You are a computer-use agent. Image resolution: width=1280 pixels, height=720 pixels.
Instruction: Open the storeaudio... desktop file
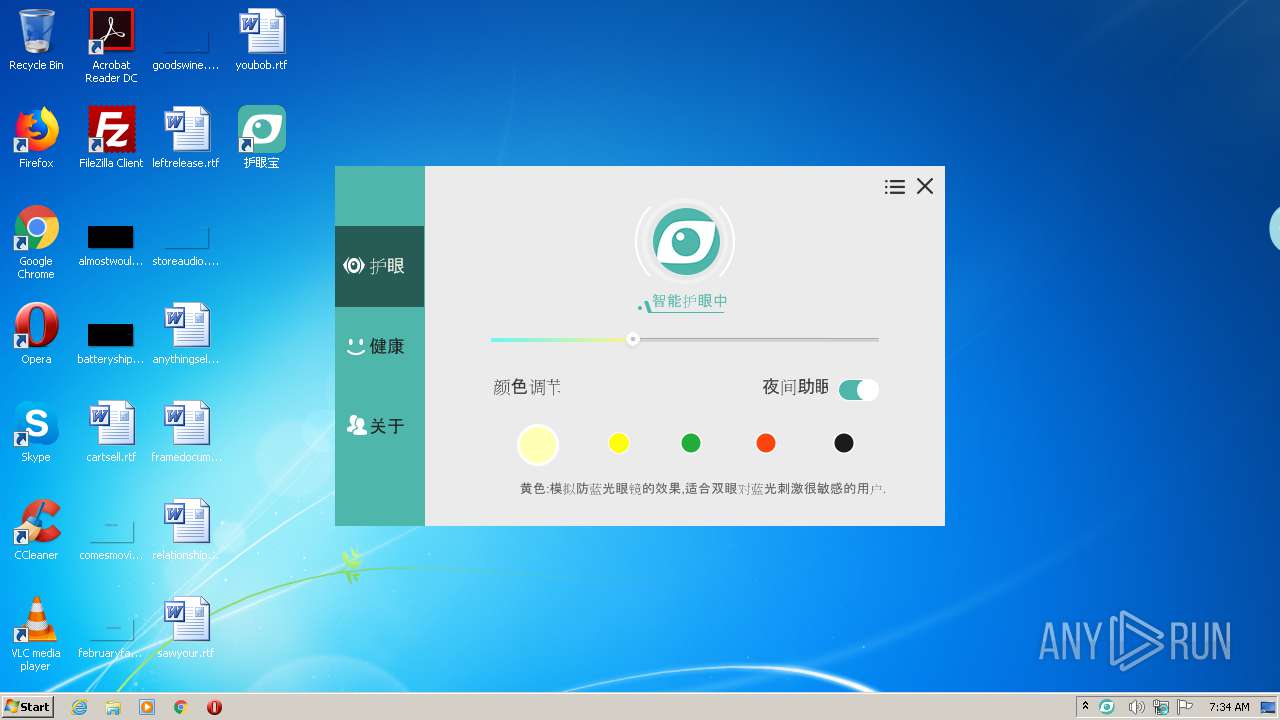point(186,246)
